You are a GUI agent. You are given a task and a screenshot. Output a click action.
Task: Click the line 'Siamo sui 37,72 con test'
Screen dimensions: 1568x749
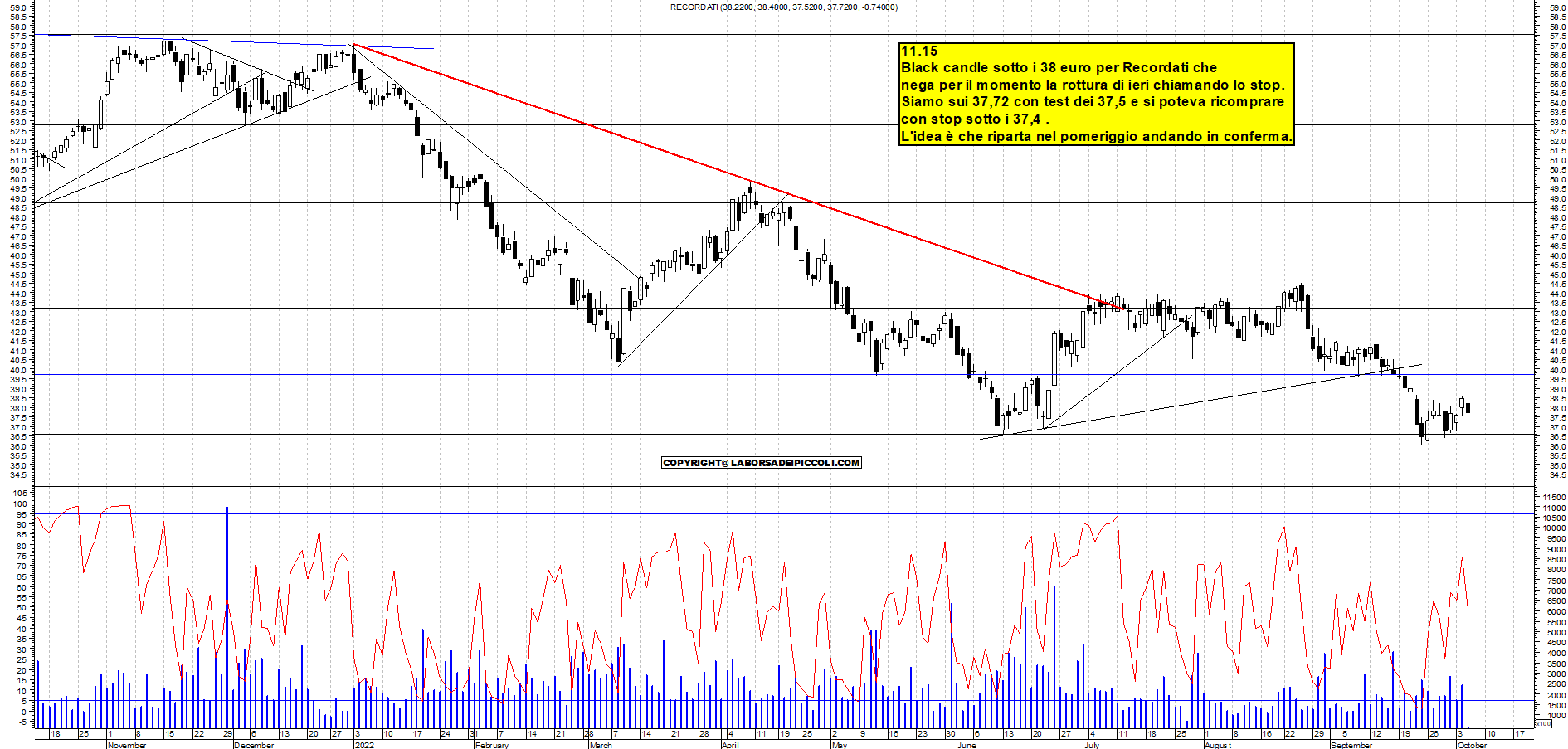pos(1093,102)
